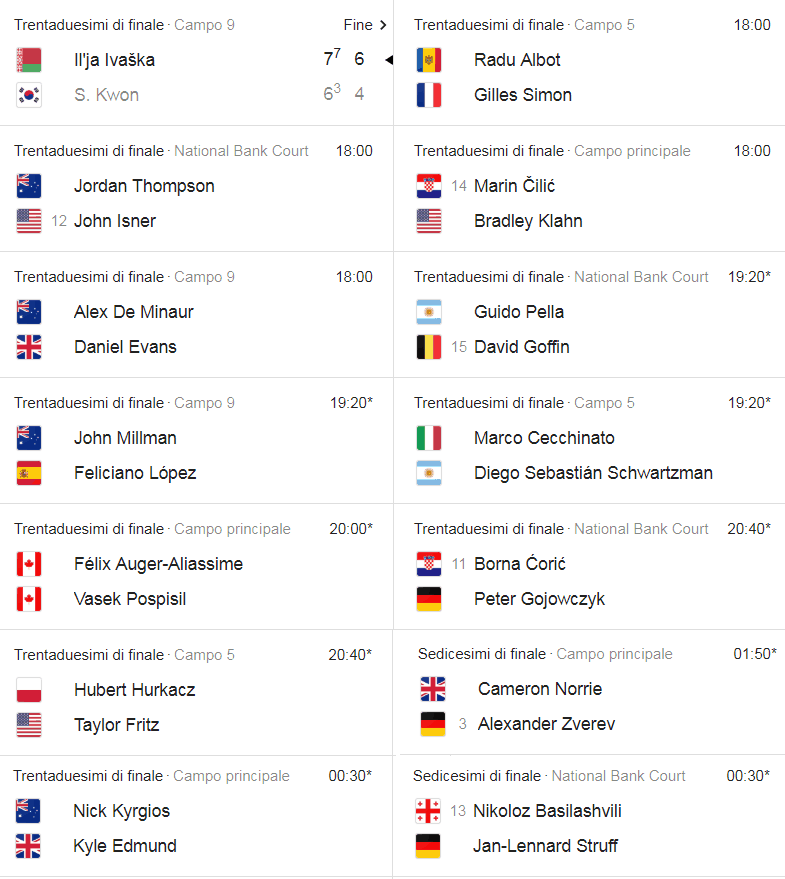Open the Cameron Norrie vs Zverev match
The image size is (785, 879).
(x=590, y=693)
